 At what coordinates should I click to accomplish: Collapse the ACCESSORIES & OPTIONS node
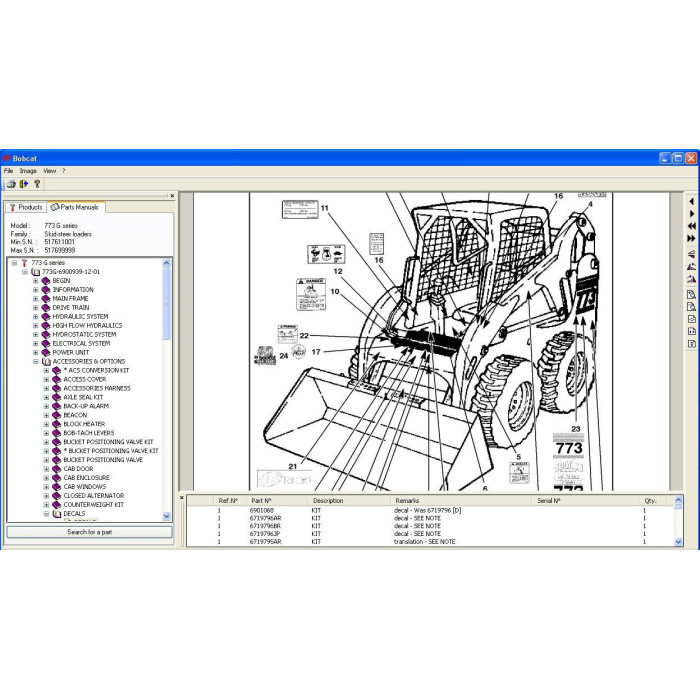point(36,362)
